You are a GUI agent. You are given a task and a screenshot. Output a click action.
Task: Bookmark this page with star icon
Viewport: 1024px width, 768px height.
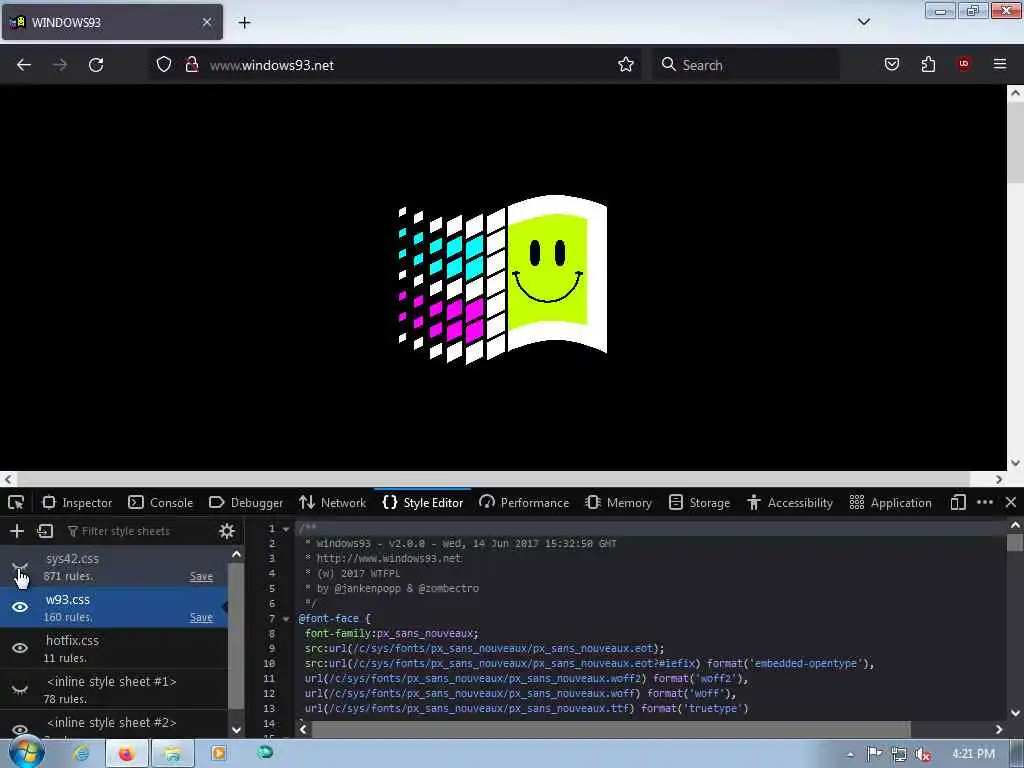click(626, 65)
